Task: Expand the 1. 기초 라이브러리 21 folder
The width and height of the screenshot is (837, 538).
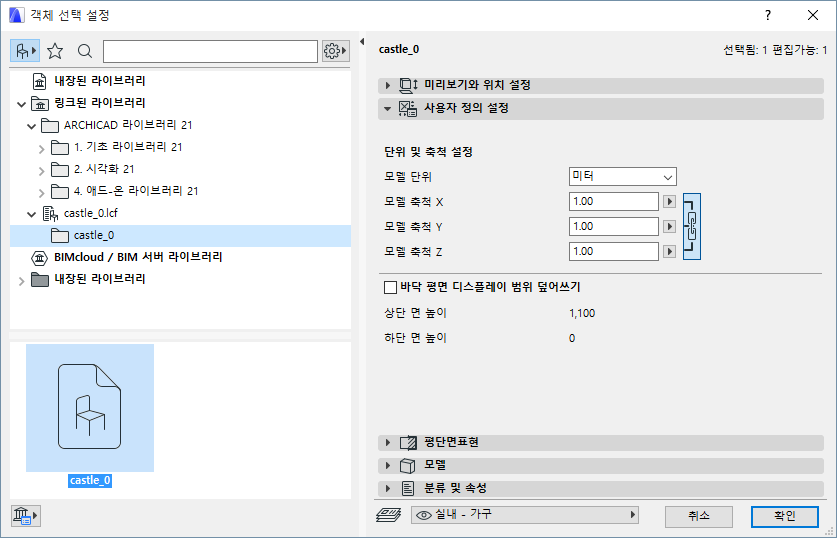Action: point(42,148)
